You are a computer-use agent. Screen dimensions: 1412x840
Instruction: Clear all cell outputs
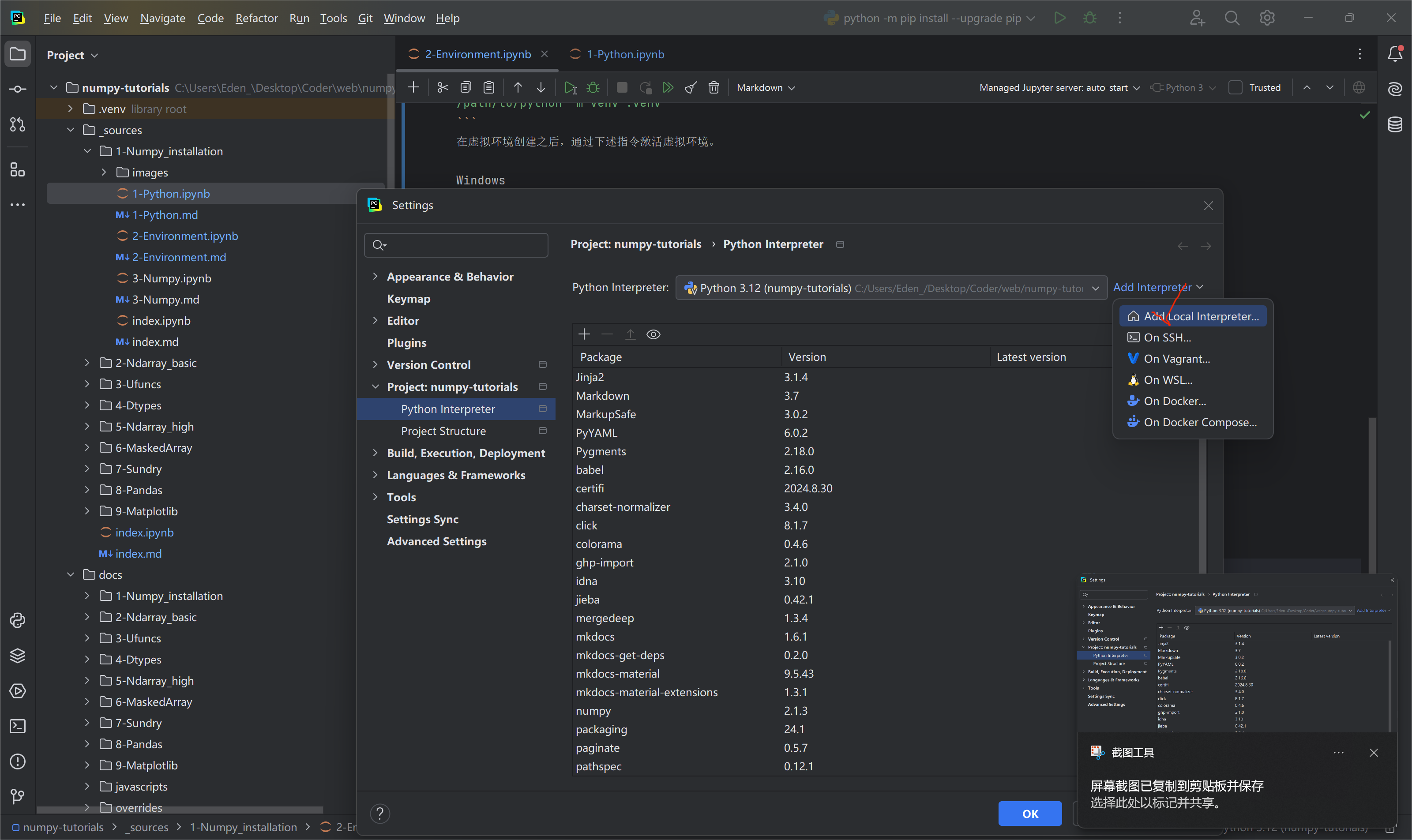(691, 87)
